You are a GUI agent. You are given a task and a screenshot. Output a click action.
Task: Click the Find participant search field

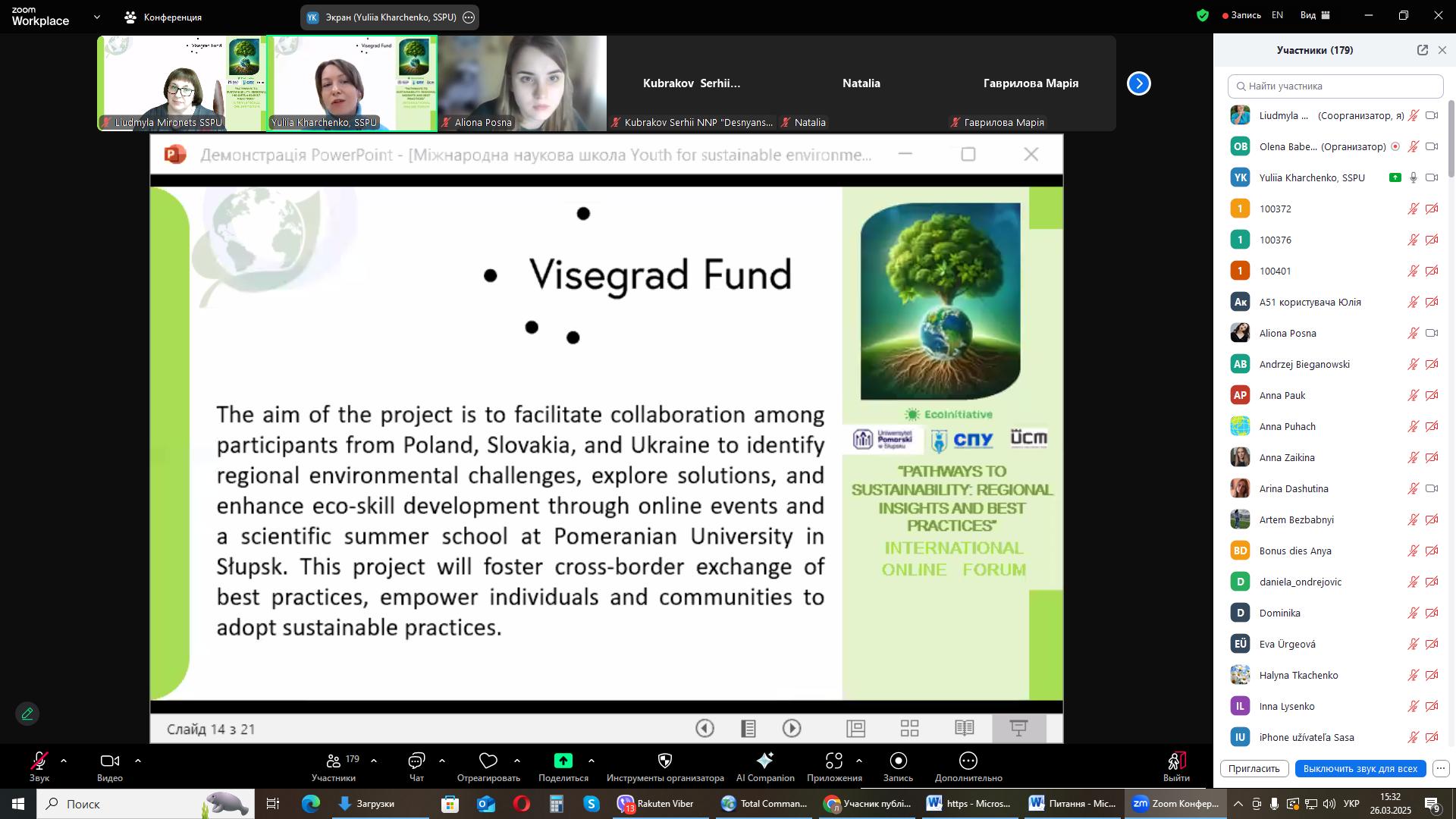point(1335,86)
